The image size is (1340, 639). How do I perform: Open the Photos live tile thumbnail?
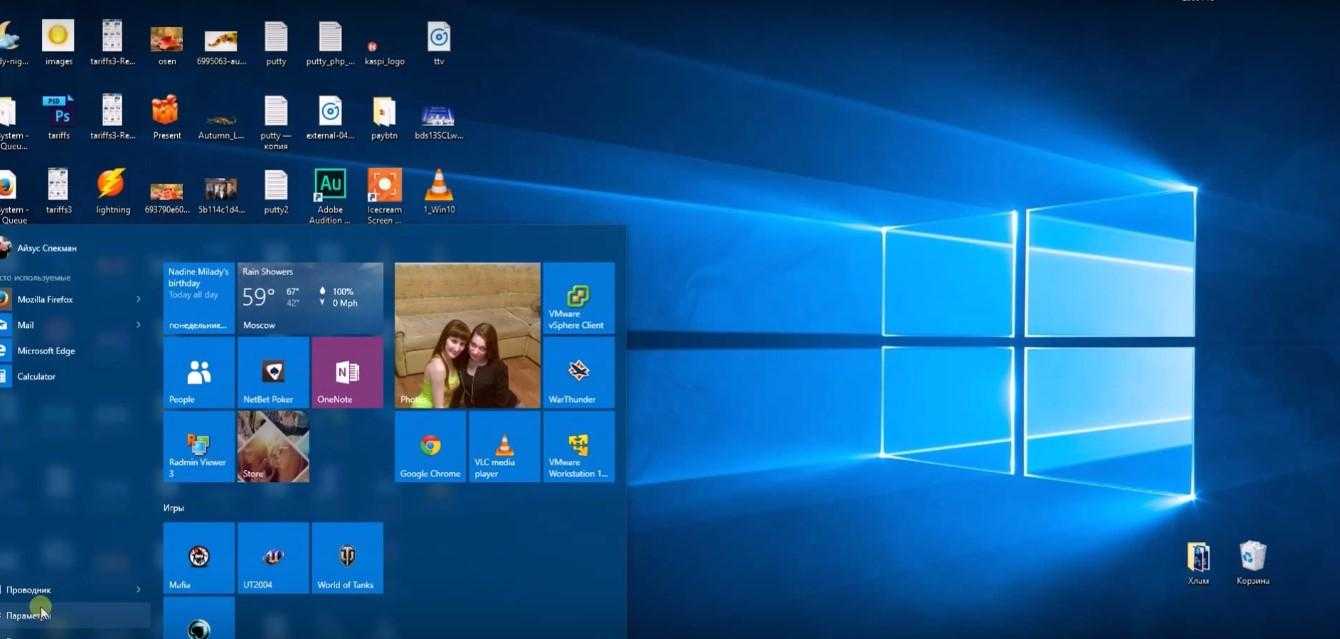[467, 335]
